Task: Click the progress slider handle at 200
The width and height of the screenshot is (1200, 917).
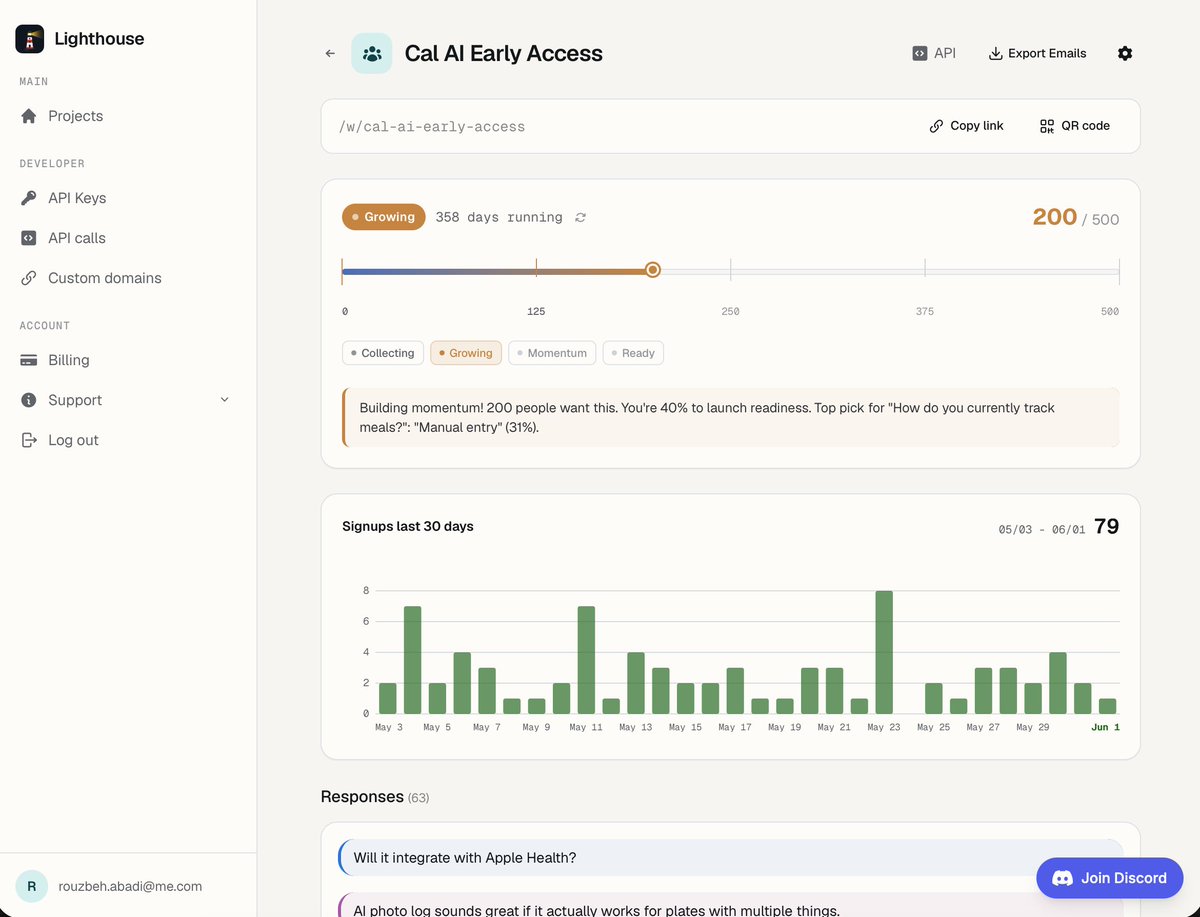Action: point(653,269)
